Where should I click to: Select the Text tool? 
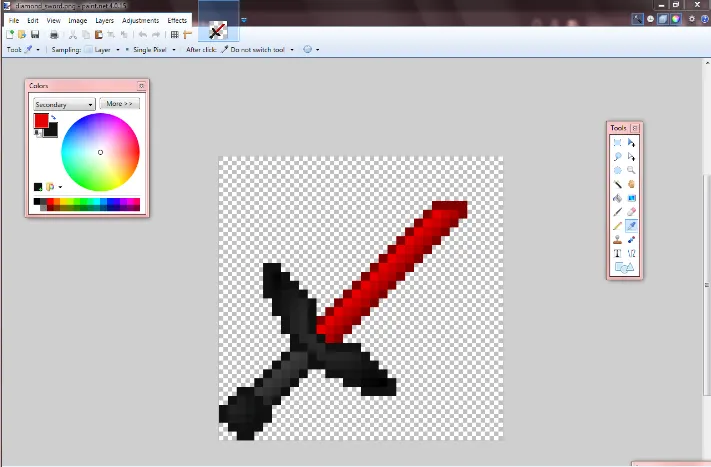point(617,253)
